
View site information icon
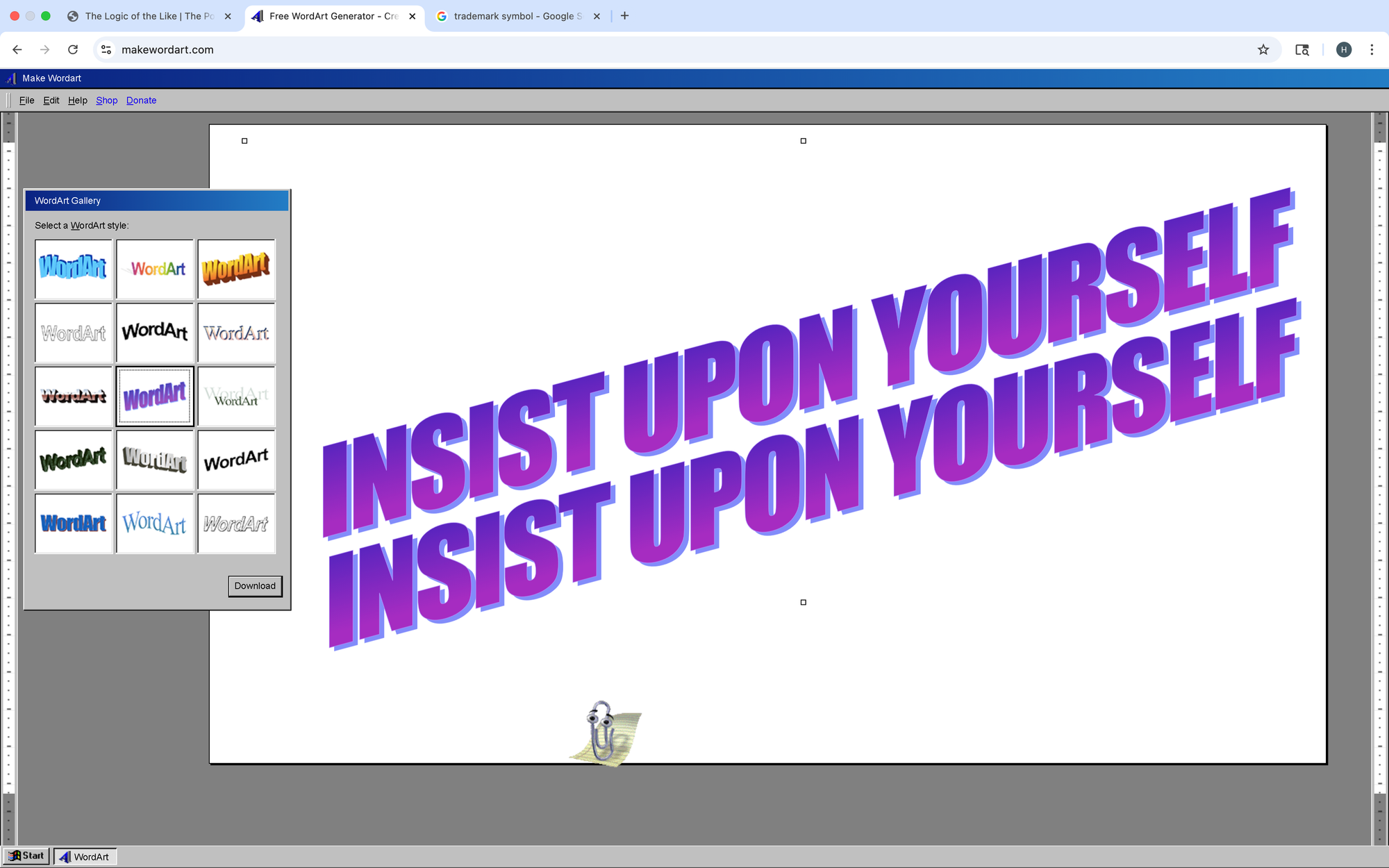click(x=106, y=49)
